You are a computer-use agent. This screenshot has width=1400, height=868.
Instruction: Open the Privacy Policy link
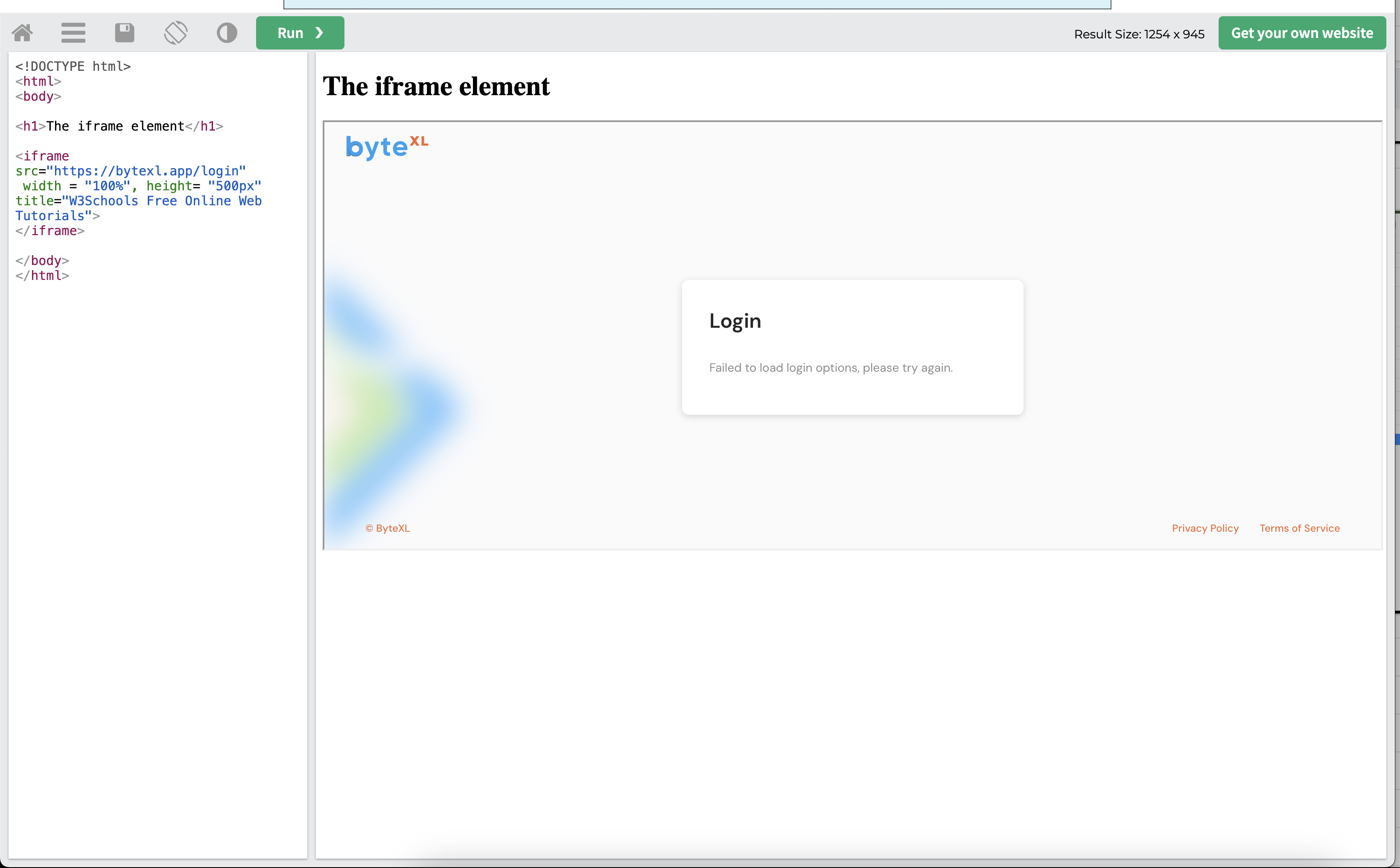click(1205, 528)
